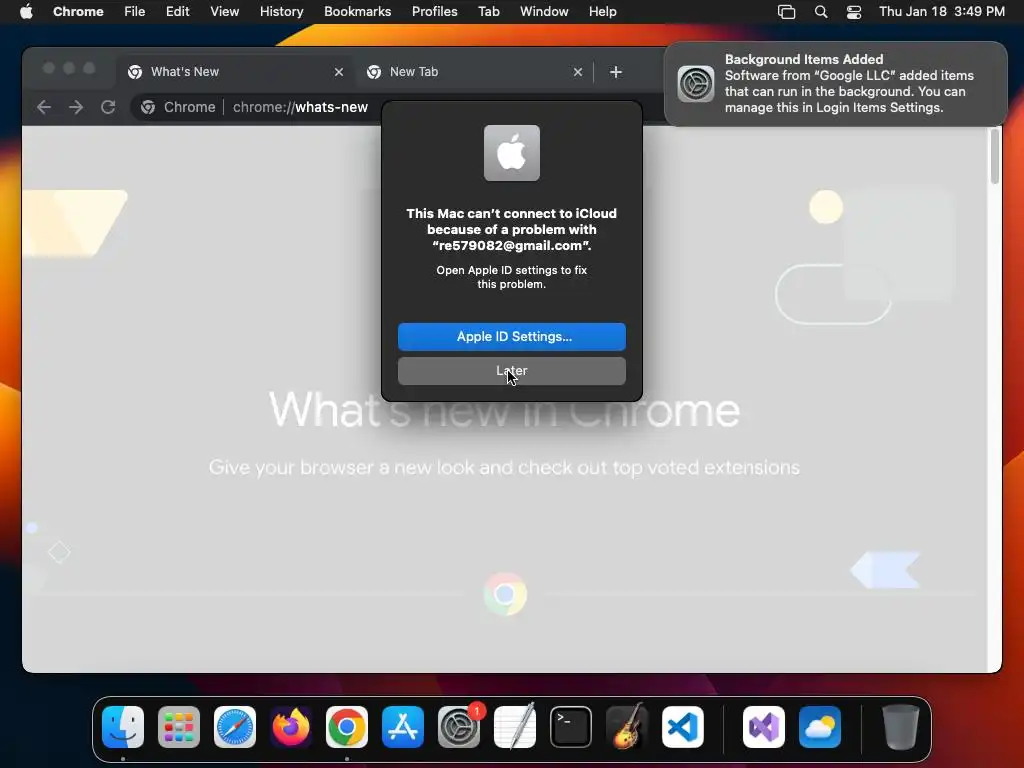Go back in Chrome
This screenshot has height=768, width=1024.
pos(44,107)
